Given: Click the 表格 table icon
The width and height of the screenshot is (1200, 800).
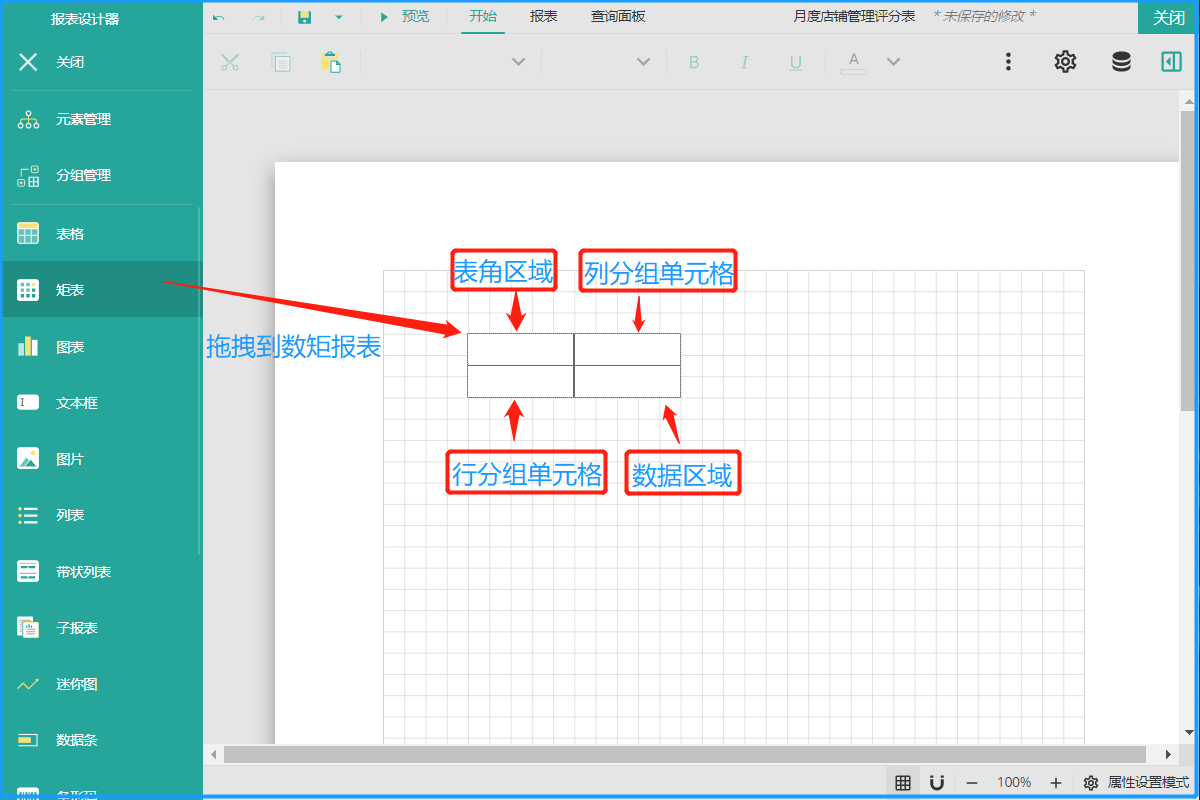Looking at the screenshot, I should tap(28, 234).
